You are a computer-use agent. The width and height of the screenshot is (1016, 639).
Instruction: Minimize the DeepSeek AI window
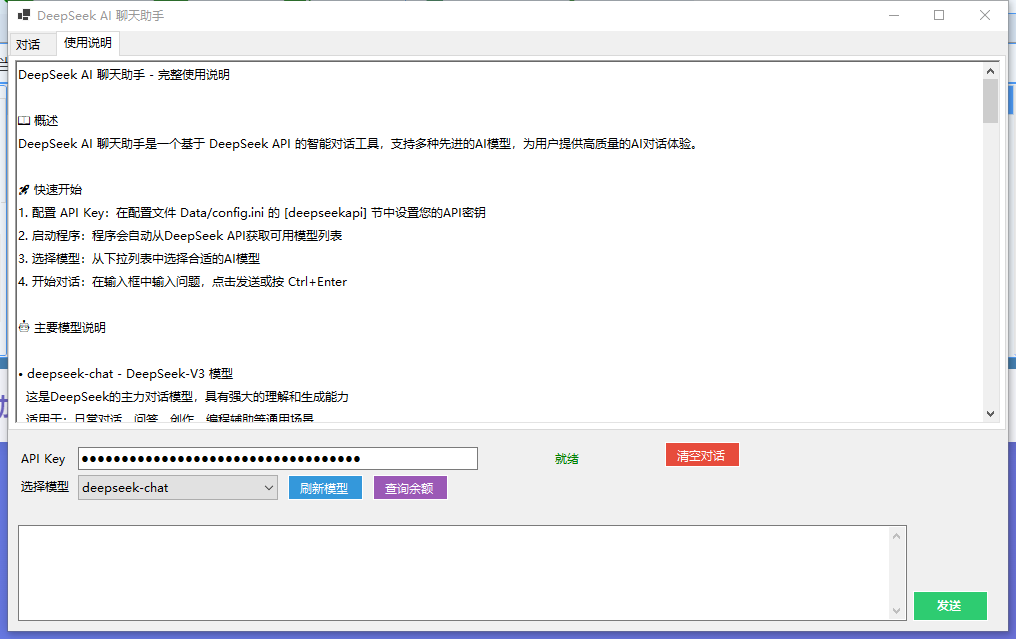click(x=892, y=15)
